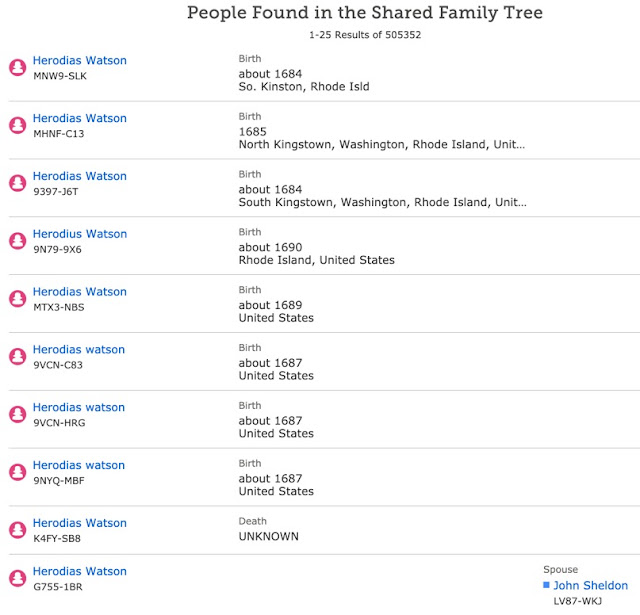Select the person icon for 9VCN-C83

tap(18, 357)
